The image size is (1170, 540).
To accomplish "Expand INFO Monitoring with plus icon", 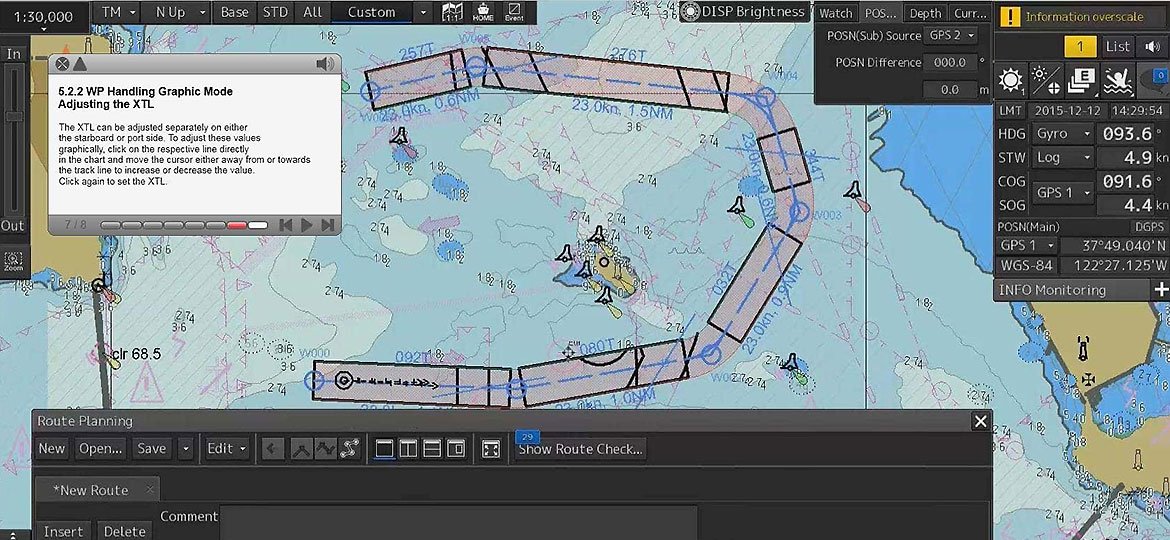I will pos(1160,290).
